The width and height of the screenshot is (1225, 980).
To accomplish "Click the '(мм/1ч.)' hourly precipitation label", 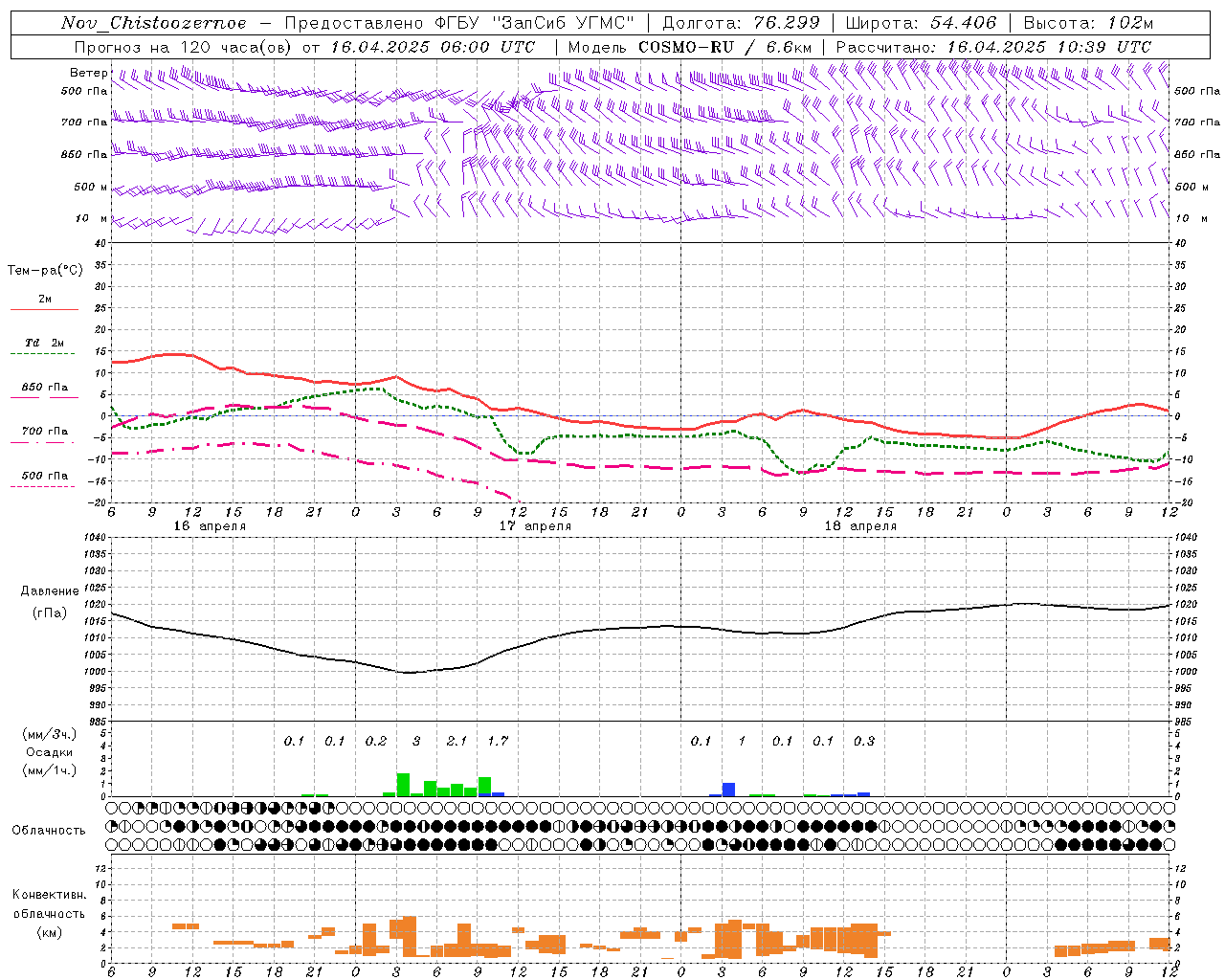I will click(x=50, y=770).
